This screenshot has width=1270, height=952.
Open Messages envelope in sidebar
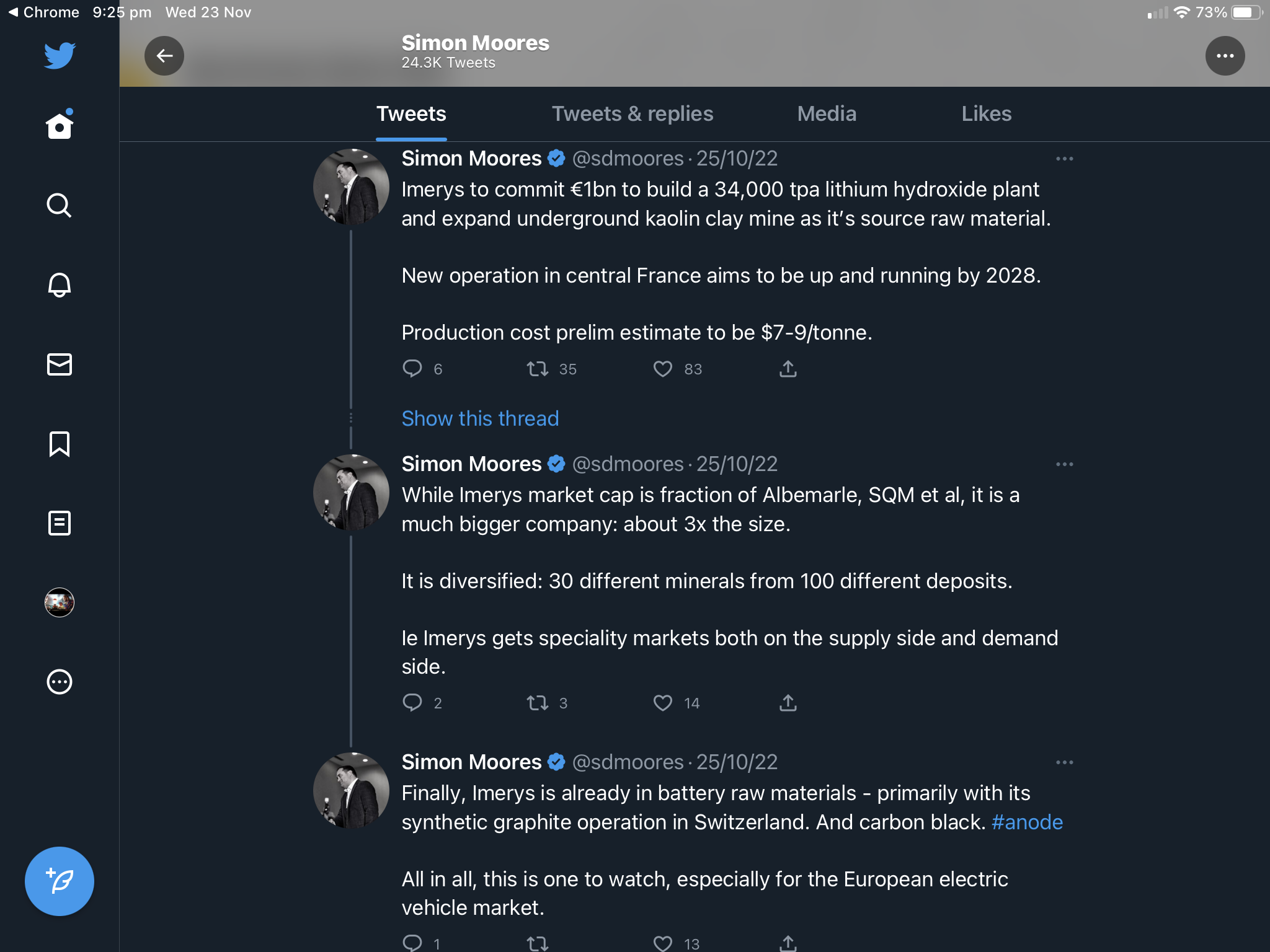pyautogui.click(x=60, y=364)
